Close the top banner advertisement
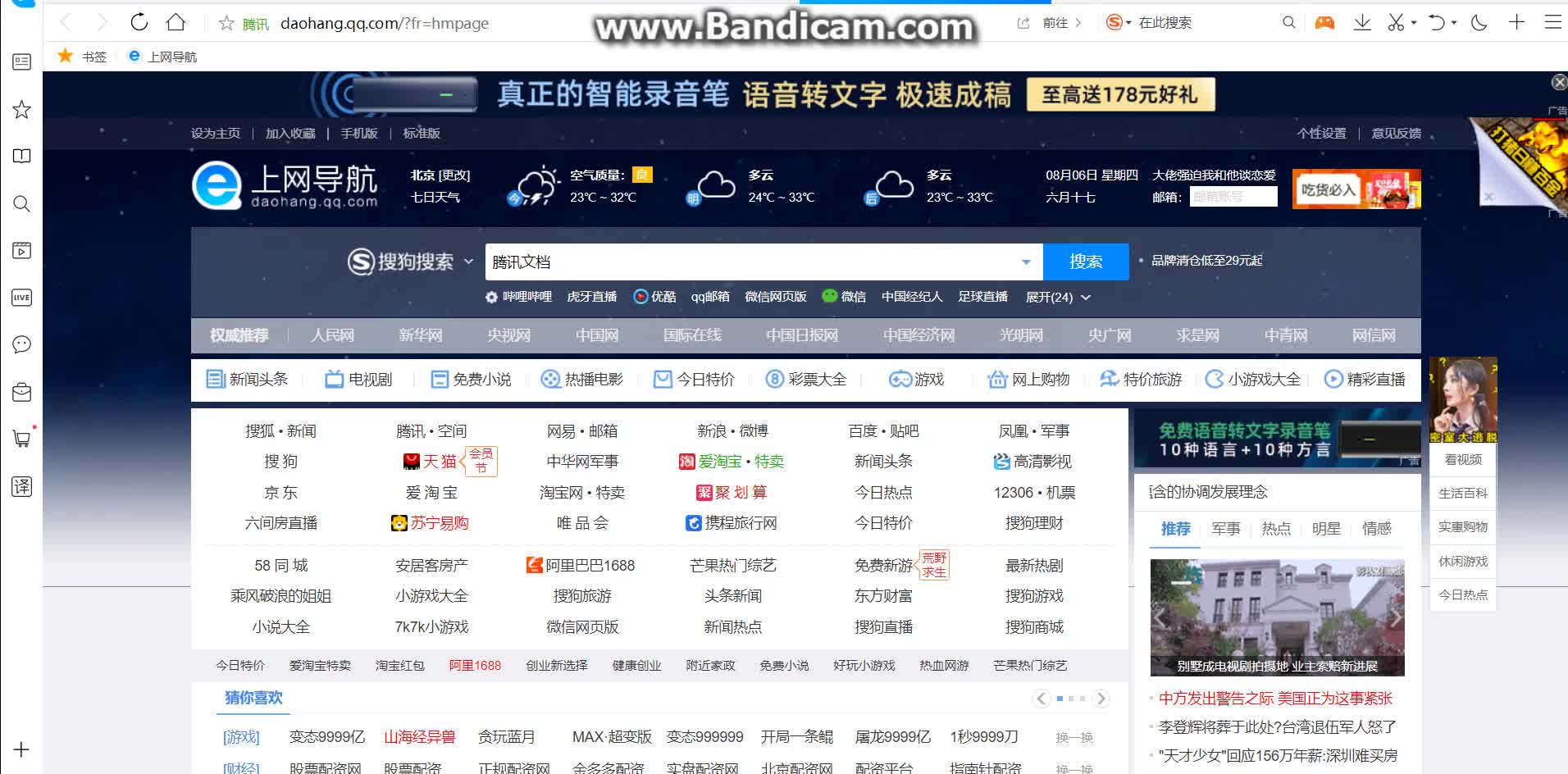This screenshot has width=1568, height=774. [x=1559, y=82]
